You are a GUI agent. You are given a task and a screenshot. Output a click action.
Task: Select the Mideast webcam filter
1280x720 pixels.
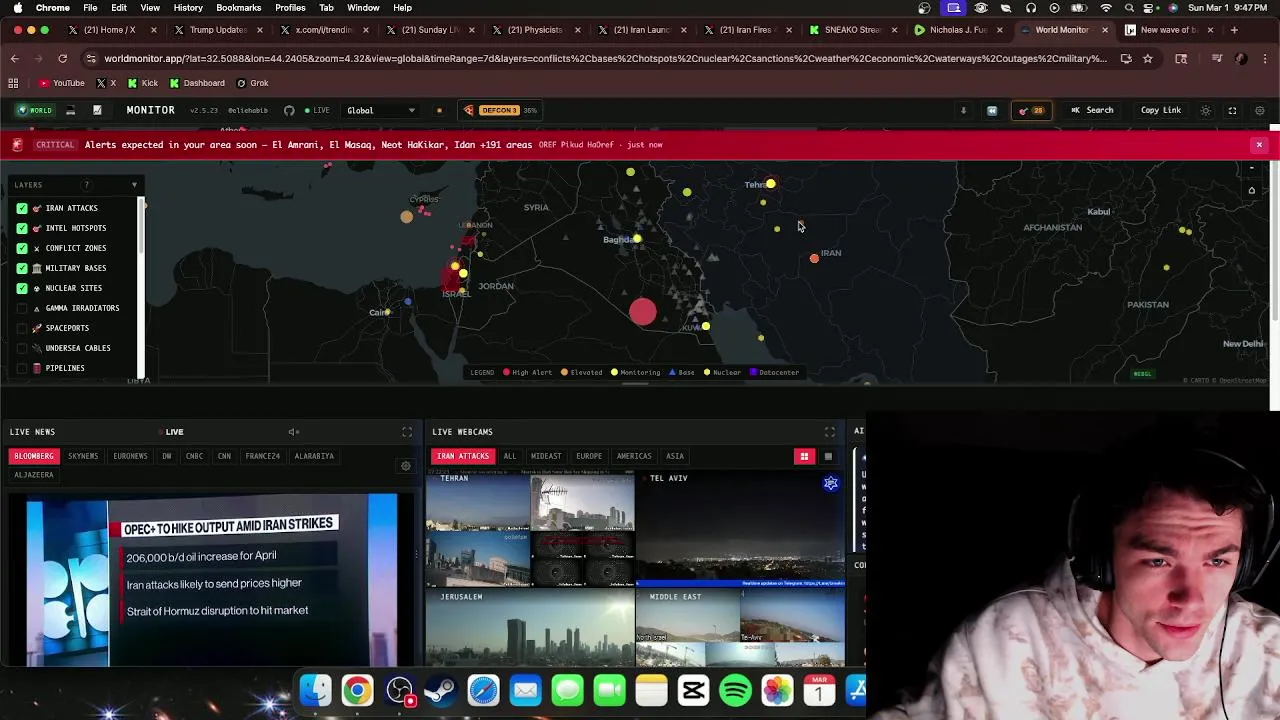coord(546,456)
